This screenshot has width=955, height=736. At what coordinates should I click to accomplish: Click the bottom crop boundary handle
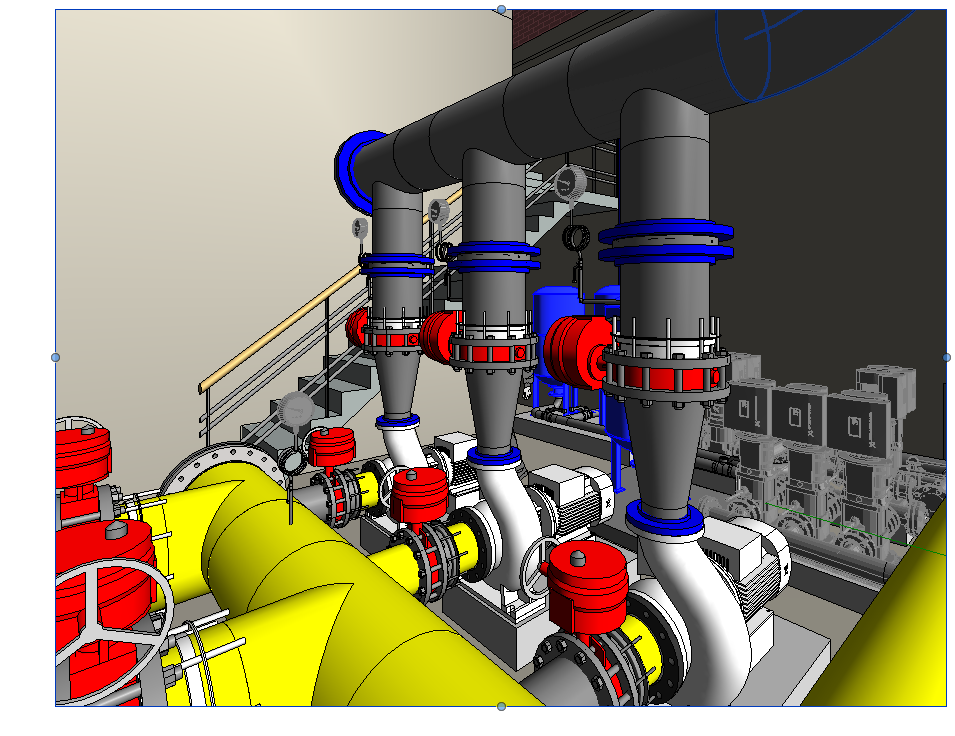coord(501,706)
